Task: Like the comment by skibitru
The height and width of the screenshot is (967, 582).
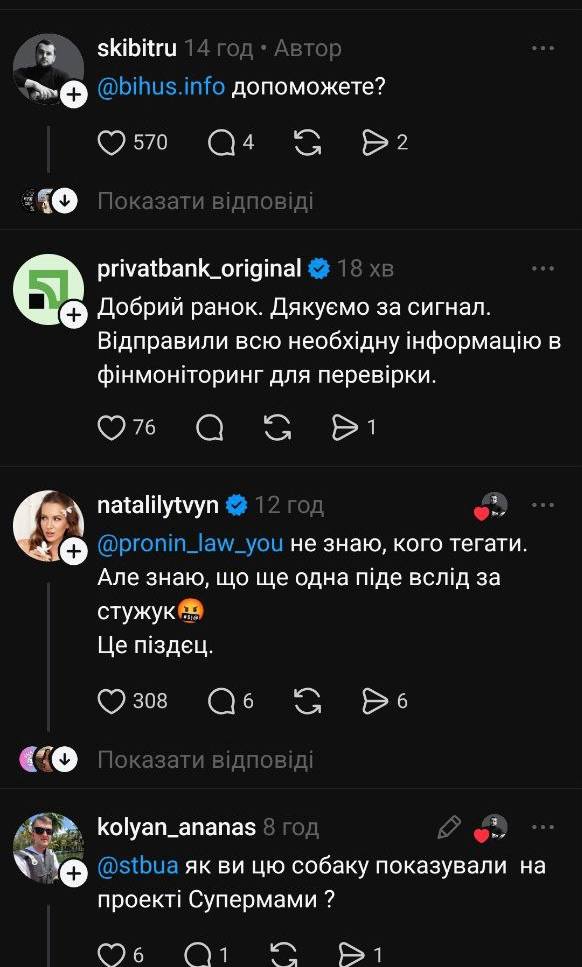Action: 112,142
